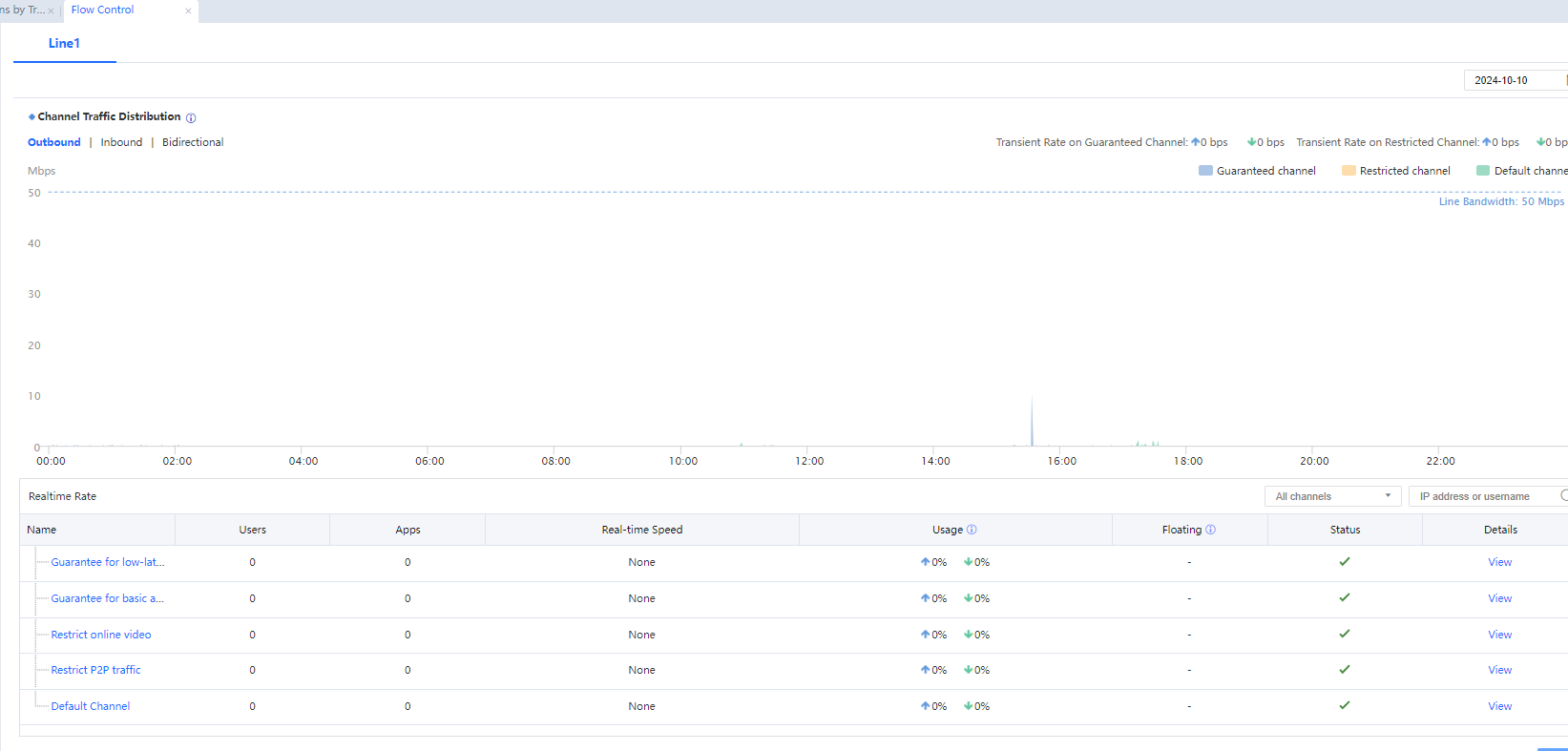This screenshot has height=751, width=1568.
Task: Switch to the Flow Control tab
Action: pos(103,10)
